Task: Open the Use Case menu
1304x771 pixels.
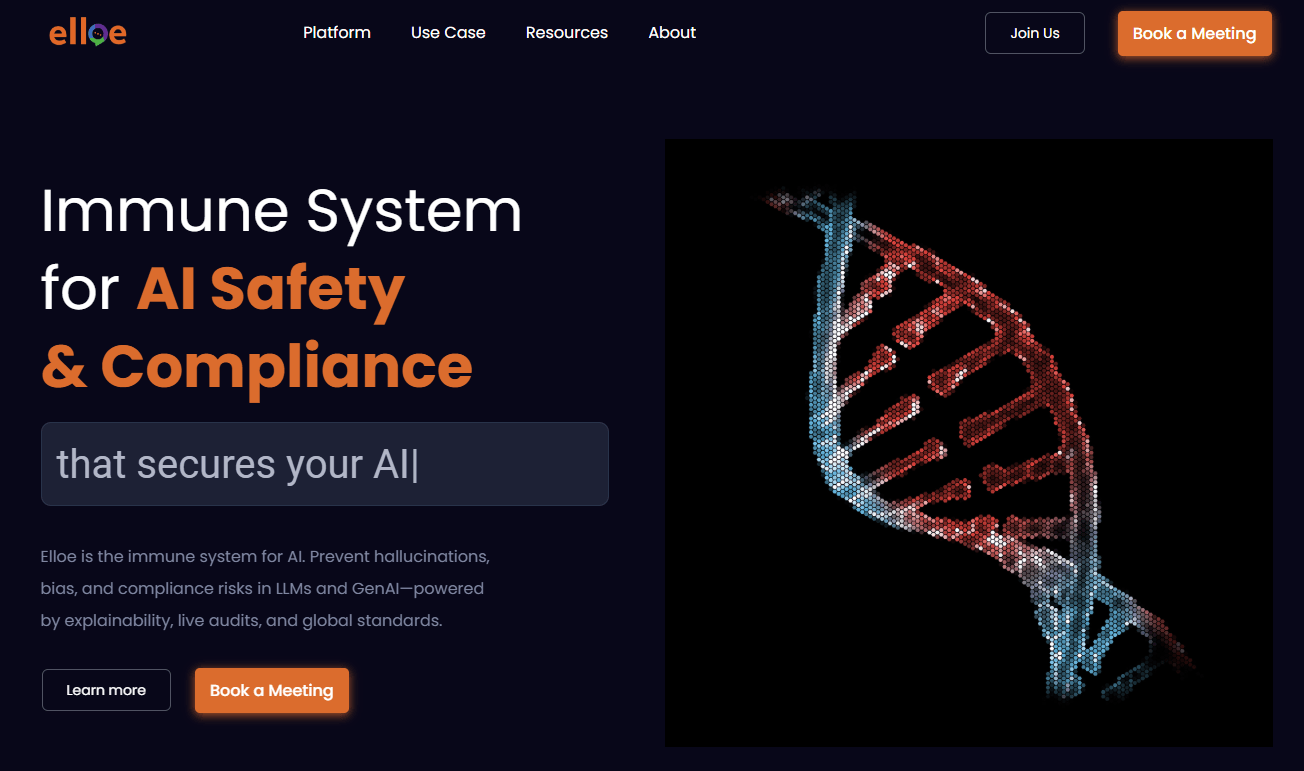Action: tap(448, 33)
